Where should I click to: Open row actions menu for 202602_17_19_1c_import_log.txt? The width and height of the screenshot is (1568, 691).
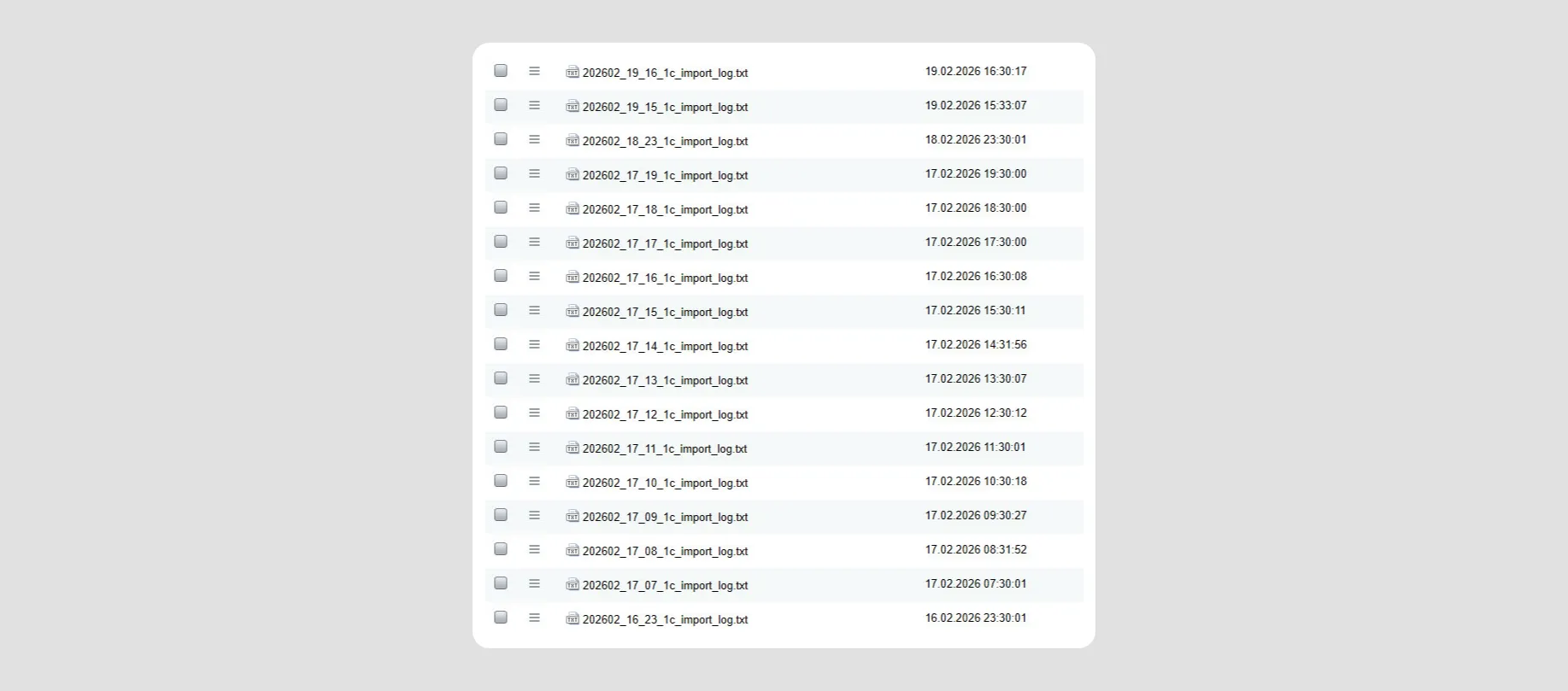tap(534, 174)
